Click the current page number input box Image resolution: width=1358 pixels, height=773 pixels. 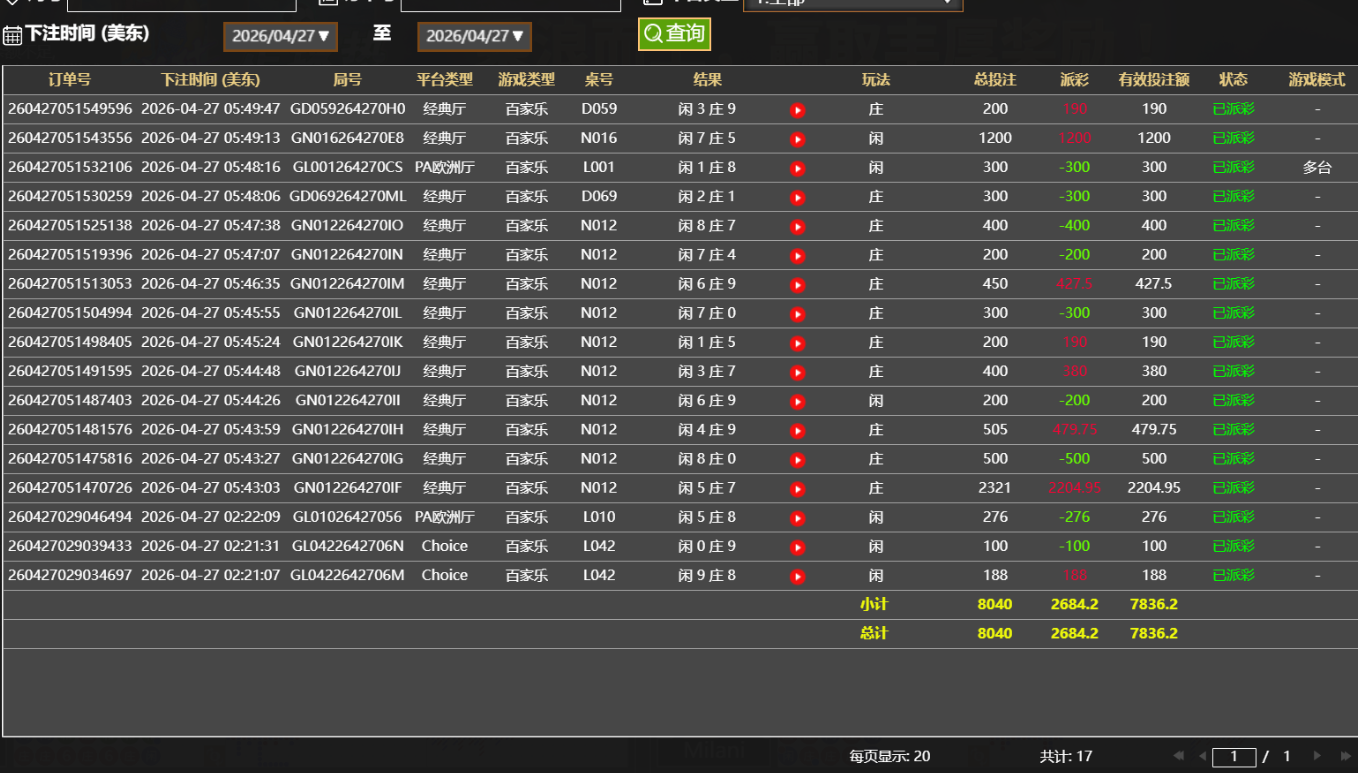[x=1234, y=757]
